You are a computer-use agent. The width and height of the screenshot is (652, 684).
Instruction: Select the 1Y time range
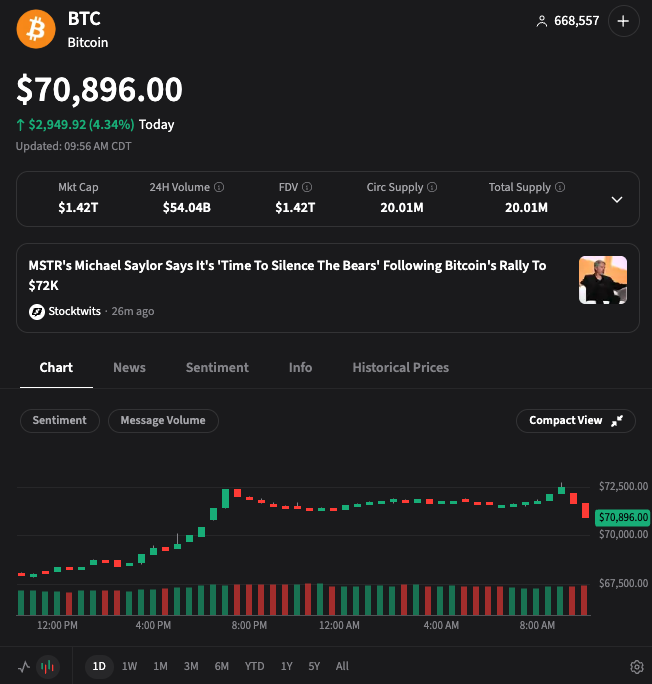click(287, 666)
